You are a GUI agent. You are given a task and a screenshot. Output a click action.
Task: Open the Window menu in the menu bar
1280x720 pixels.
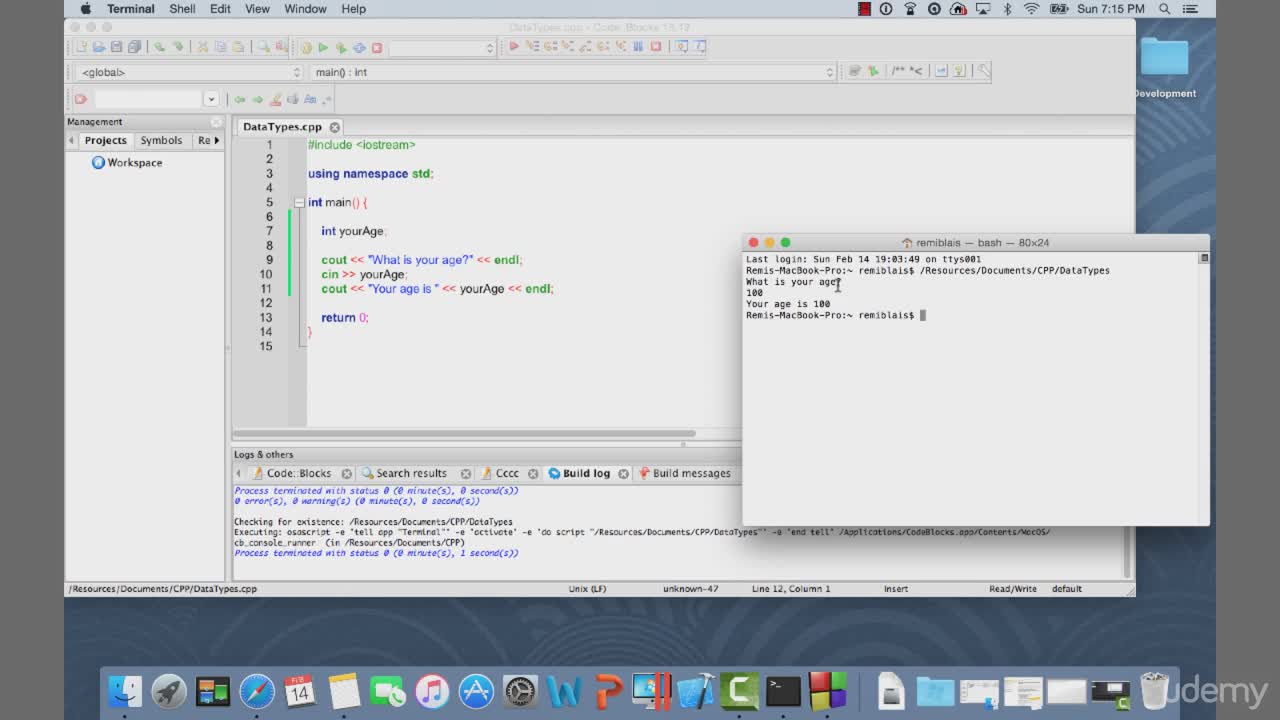(x=305, y=9)
